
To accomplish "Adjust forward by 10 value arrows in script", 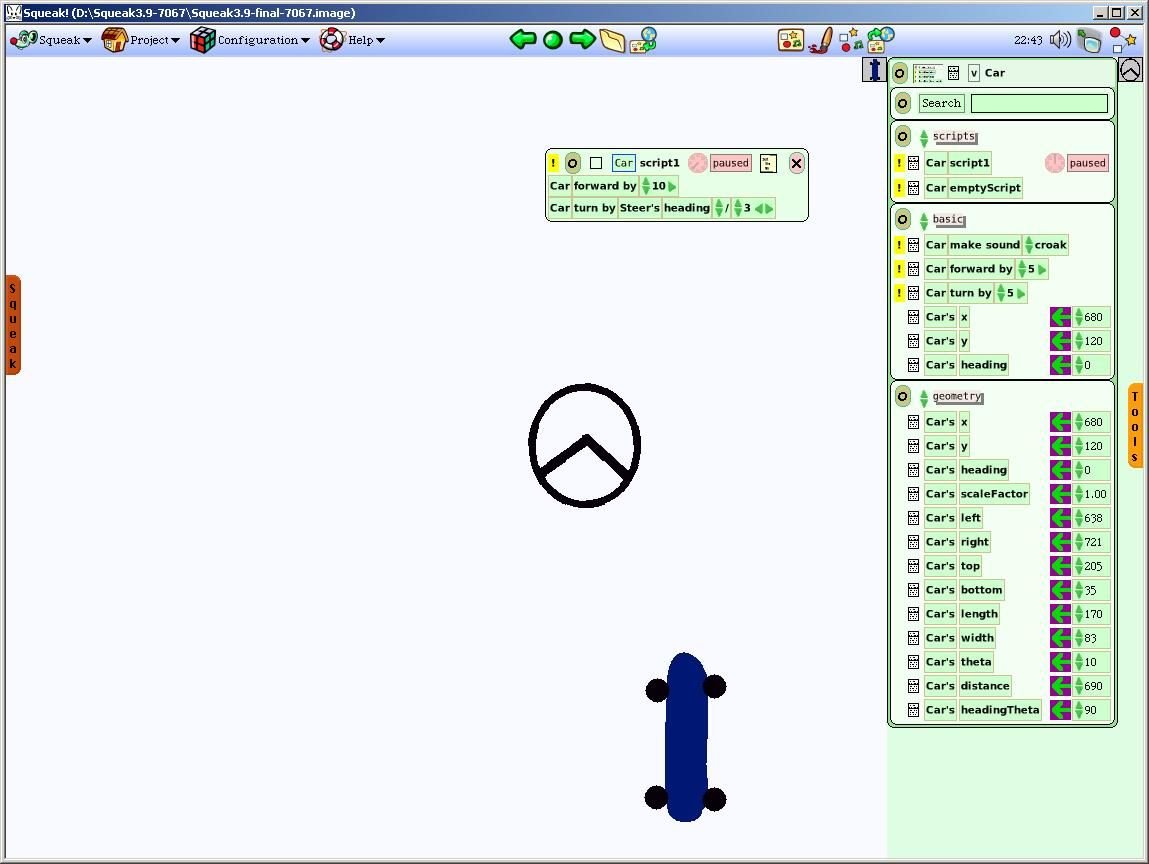I will pyautogui.click(x=646, y=186).
